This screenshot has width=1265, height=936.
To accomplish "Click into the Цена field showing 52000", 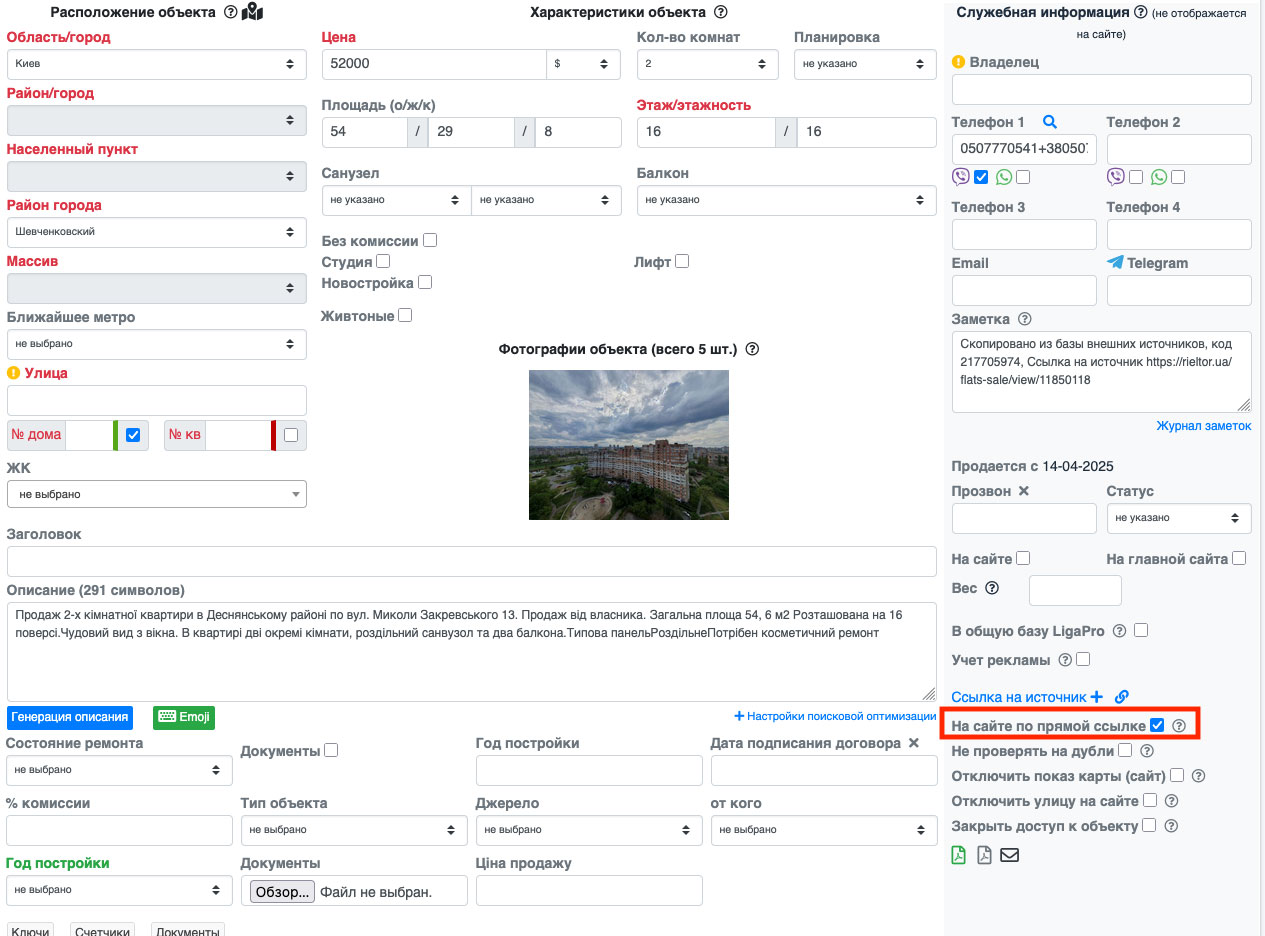I will [434, 64].
